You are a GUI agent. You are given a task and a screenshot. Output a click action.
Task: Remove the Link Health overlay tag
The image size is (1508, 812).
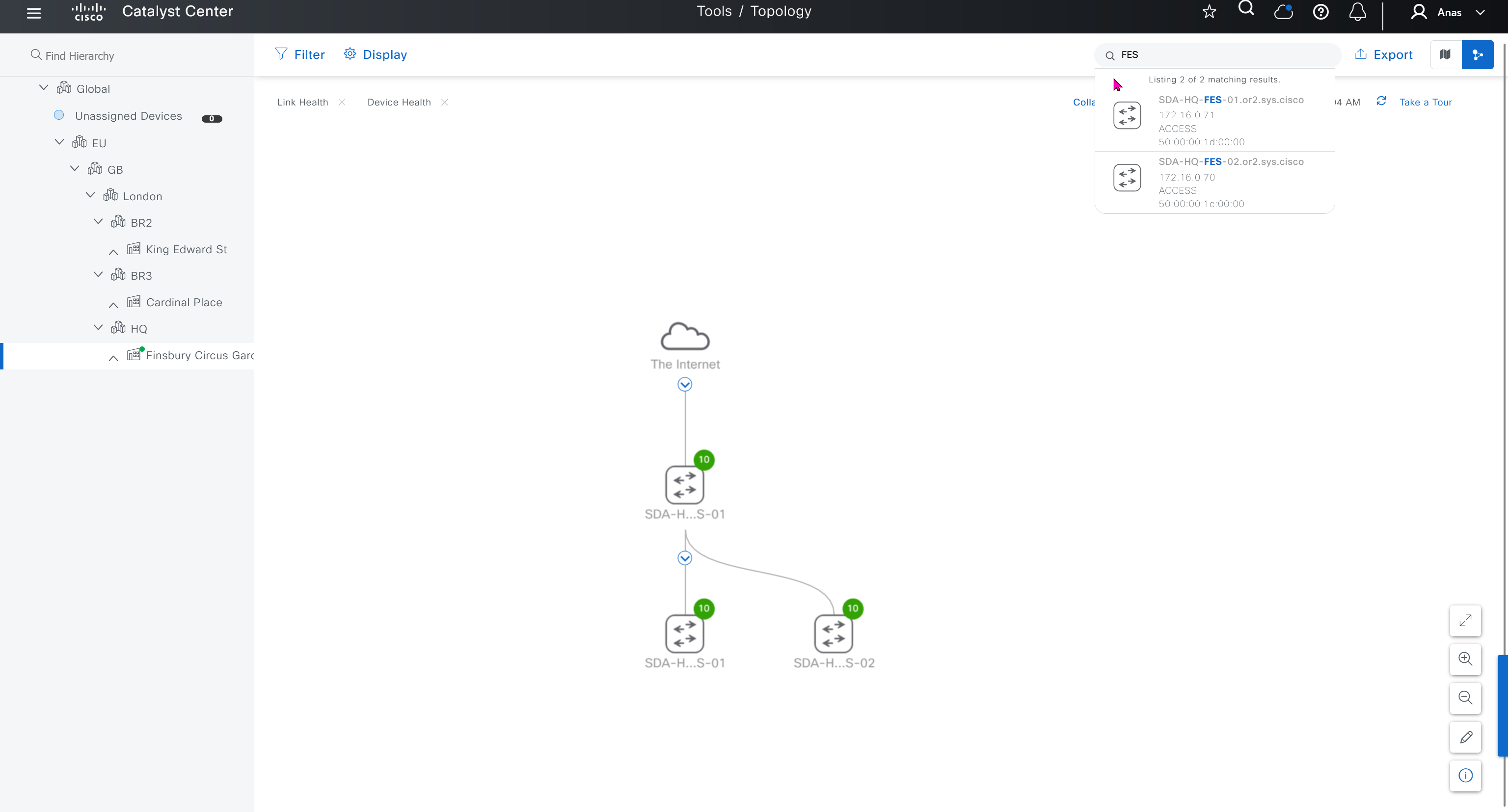click(x=342, y=103)
